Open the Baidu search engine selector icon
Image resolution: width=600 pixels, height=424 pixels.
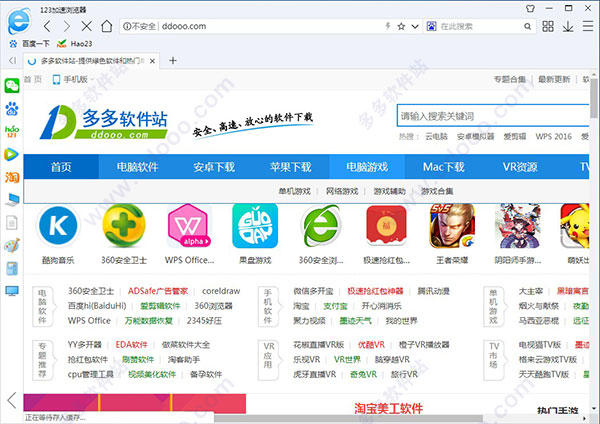tap(432, 26)
